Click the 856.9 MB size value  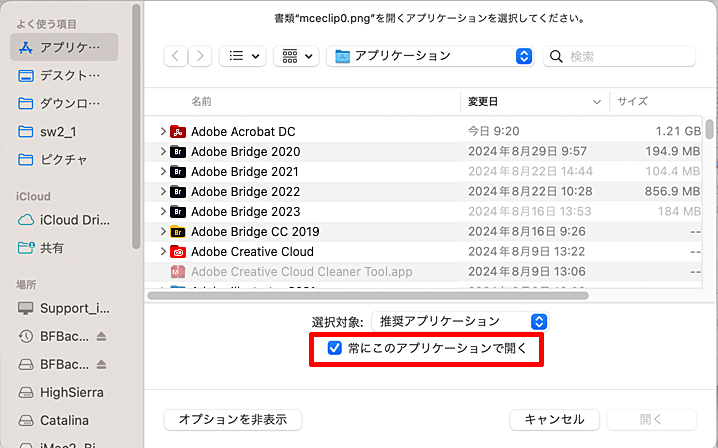tap(672, 191)
